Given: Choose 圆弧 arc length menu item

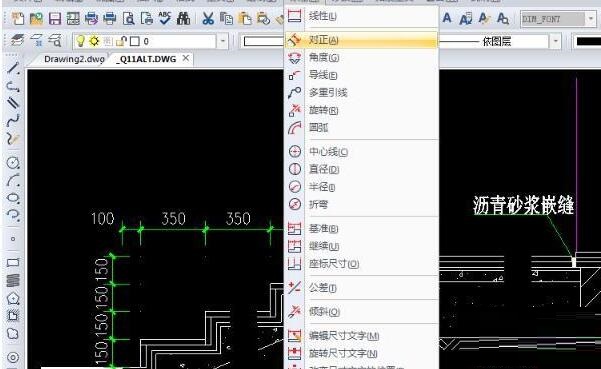Looking at the screenshot, I should point(361,128).
